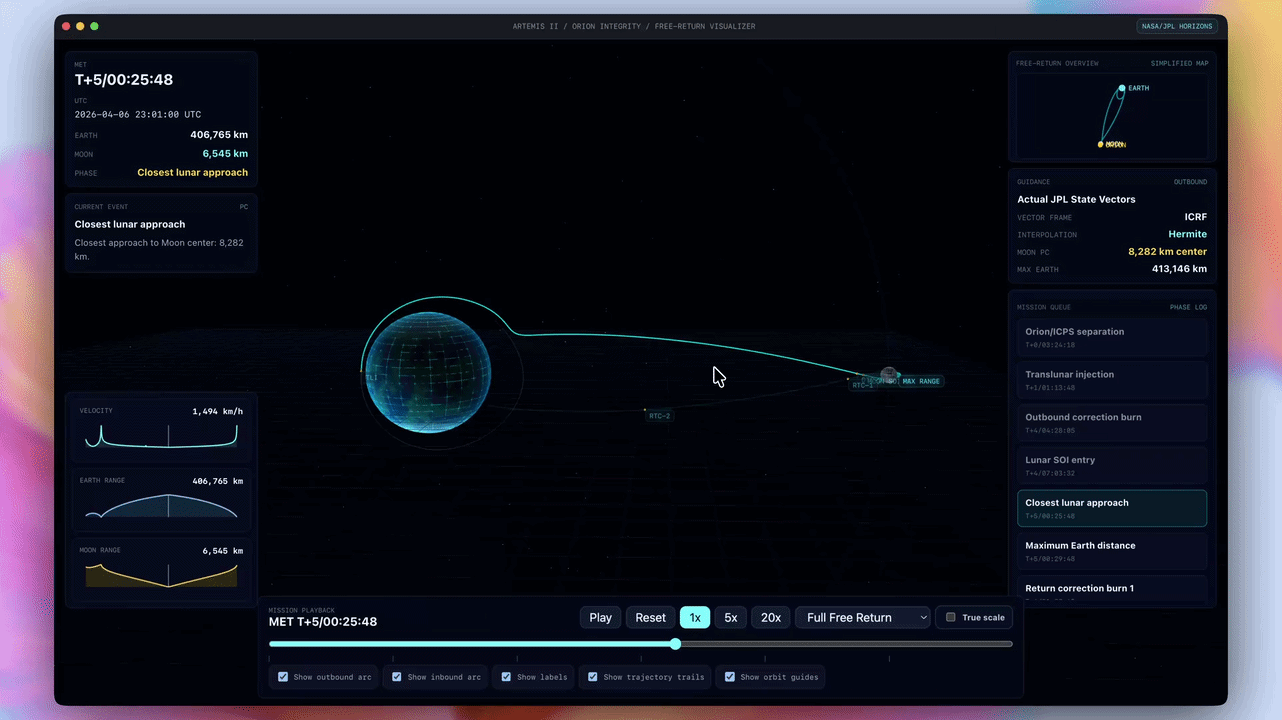Click the mission playback timeline slider handle
This screenshot has width=1282, height=720.
coord(675,644)
